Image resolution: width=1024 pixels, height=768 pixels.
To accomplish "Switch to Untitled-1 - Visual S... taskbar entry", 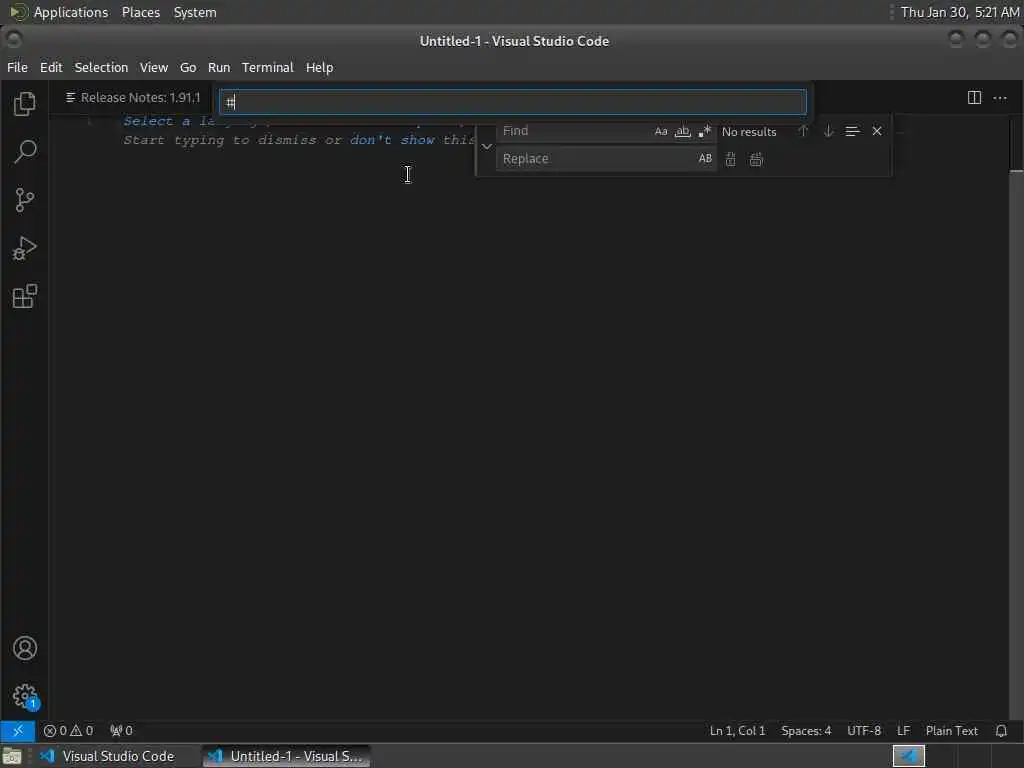I will (x=286, y=756).
